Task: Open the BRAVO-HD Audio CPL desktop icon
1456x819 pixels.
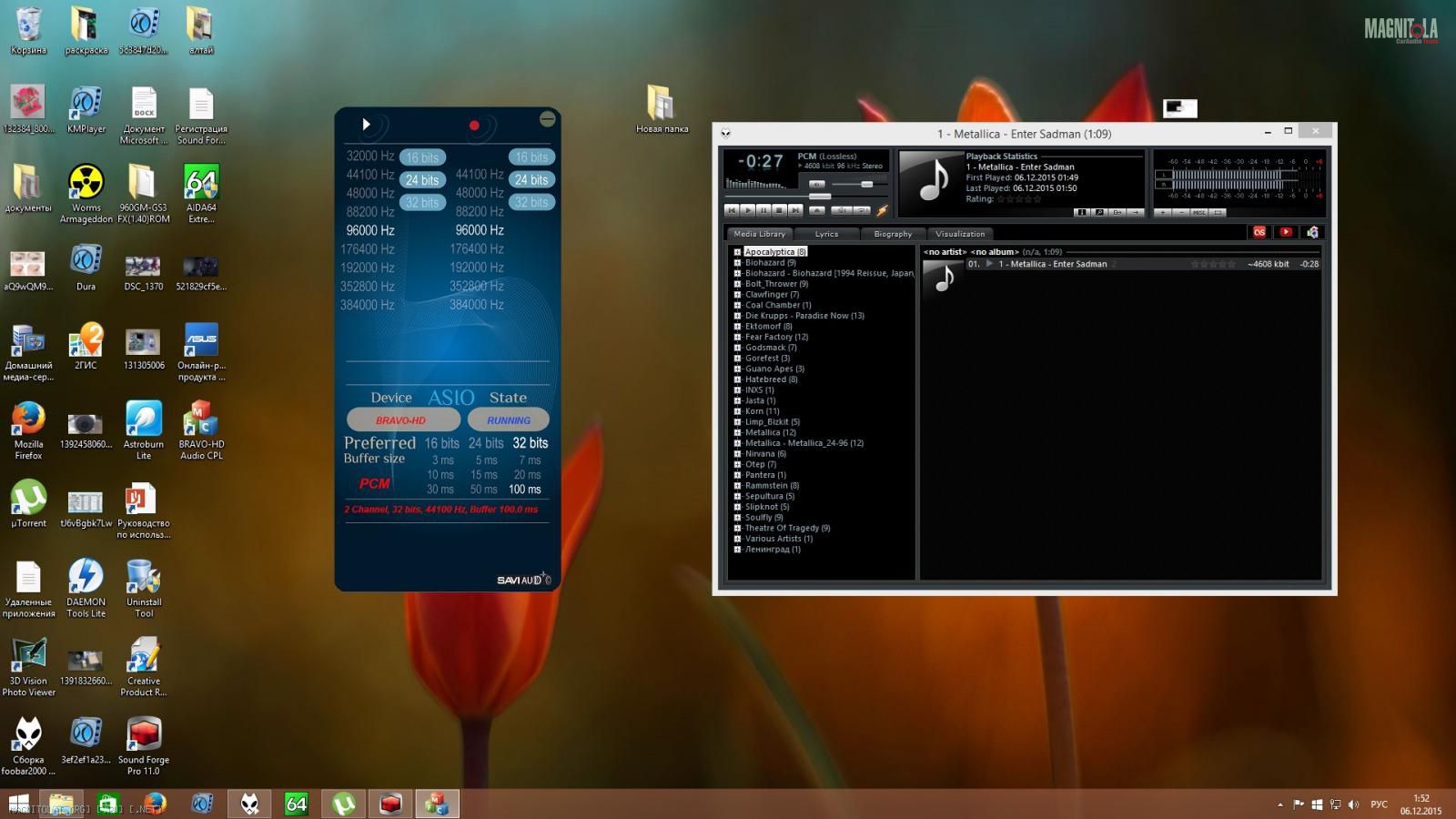Action: 201,430
